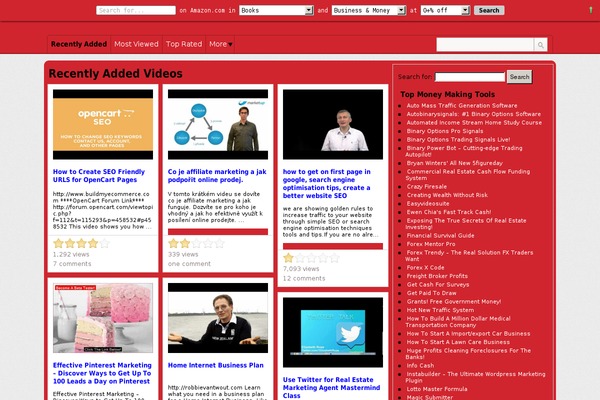
Task: Open 'Hot New Traffic System' link
Action: [440, 310]
